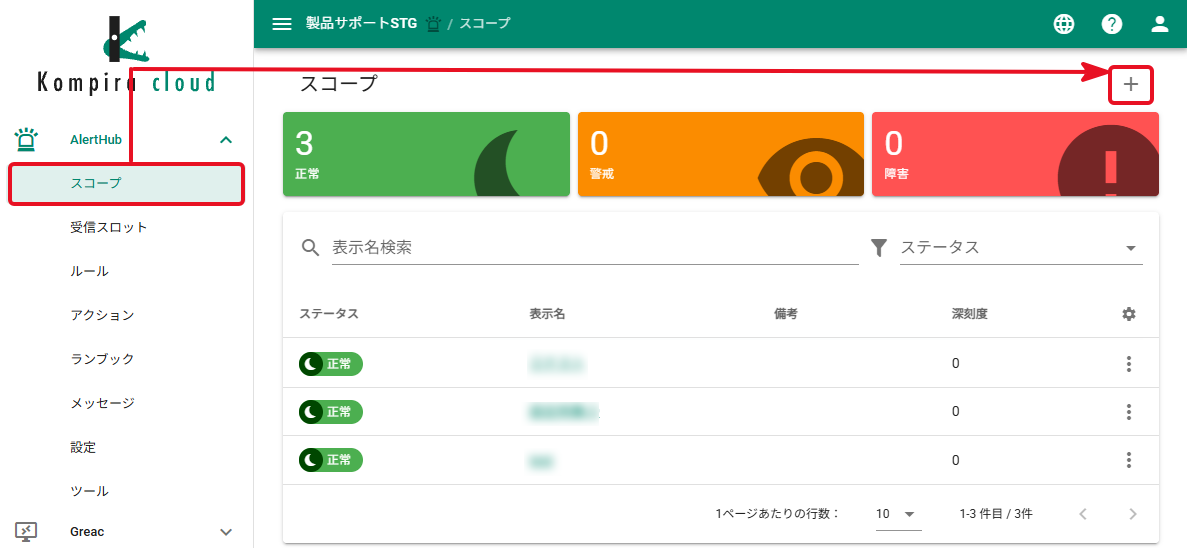1187x548 pixels.
Task: Click the 正常 status badge in first row
Action: 331,364
